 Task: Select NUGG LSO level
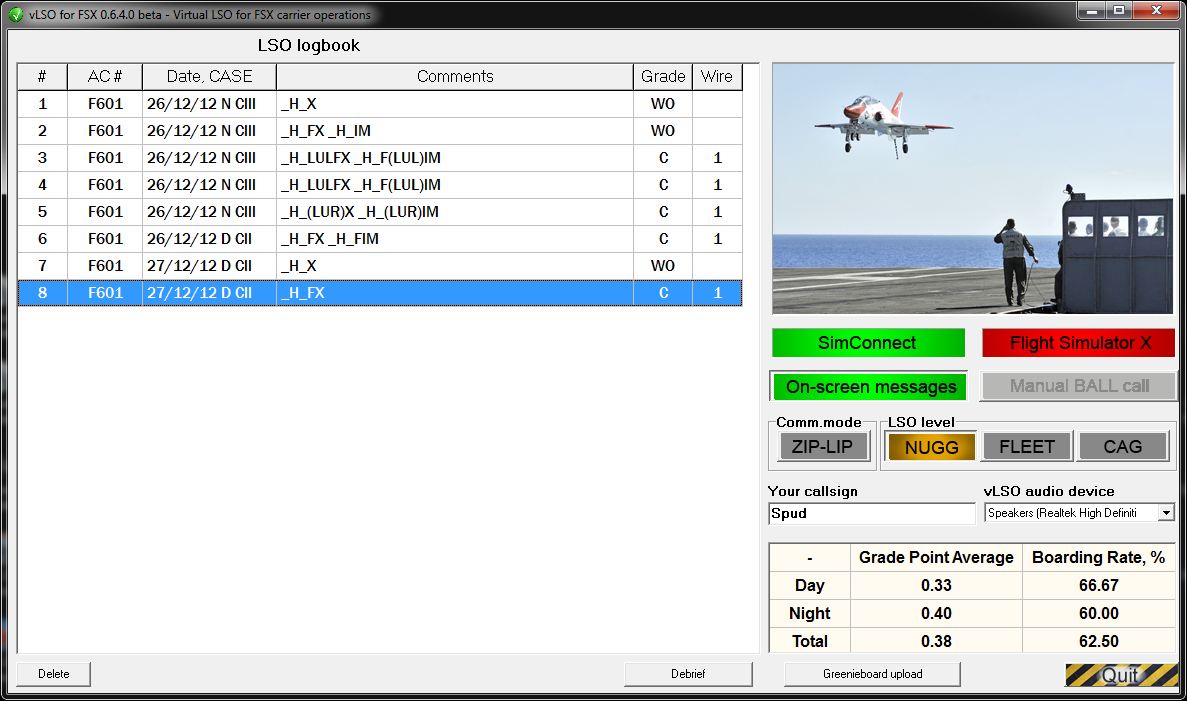(931, 447)
